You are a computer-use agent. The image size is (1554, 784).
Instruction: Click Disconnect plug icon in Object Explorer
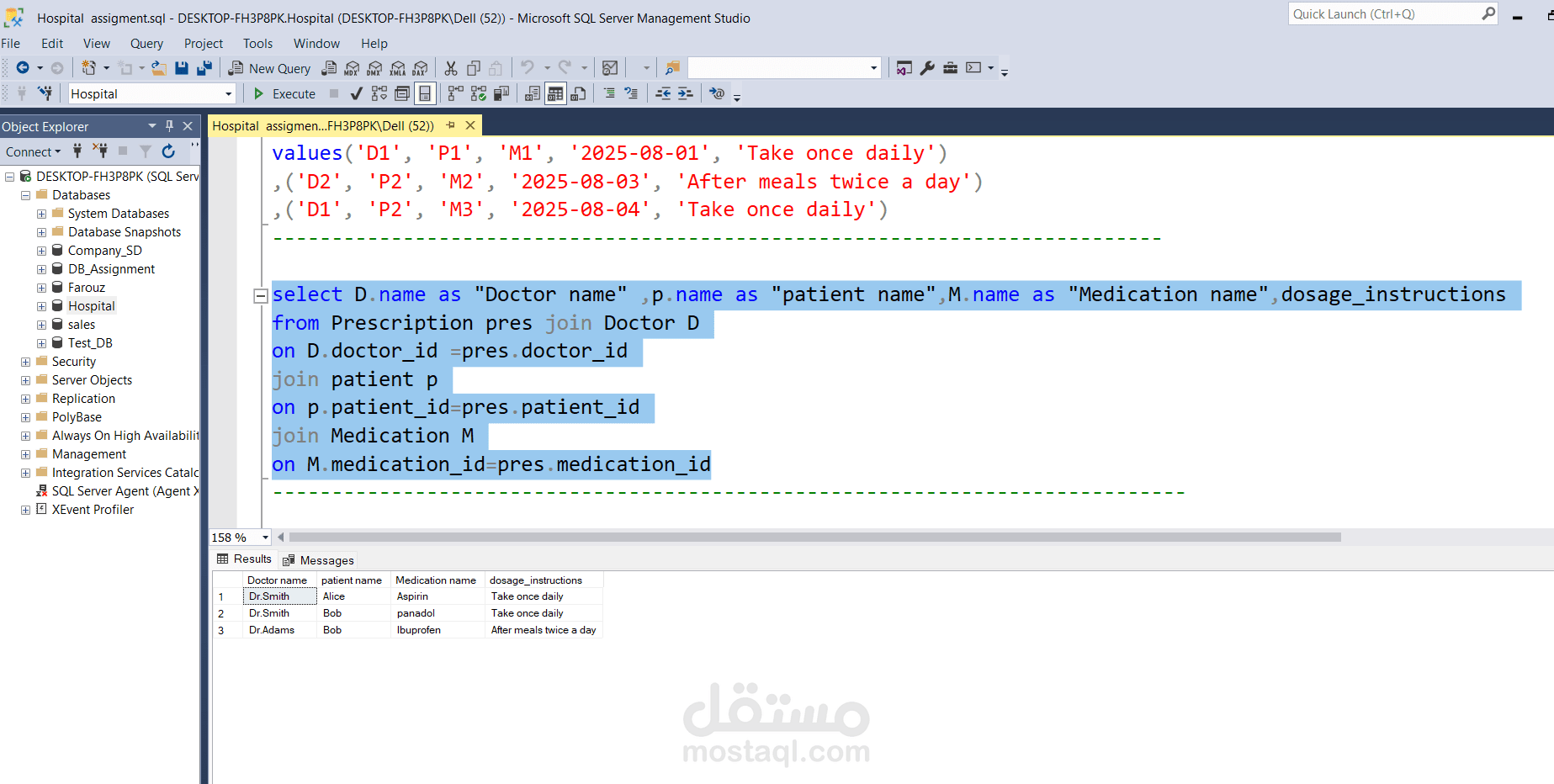100,151
